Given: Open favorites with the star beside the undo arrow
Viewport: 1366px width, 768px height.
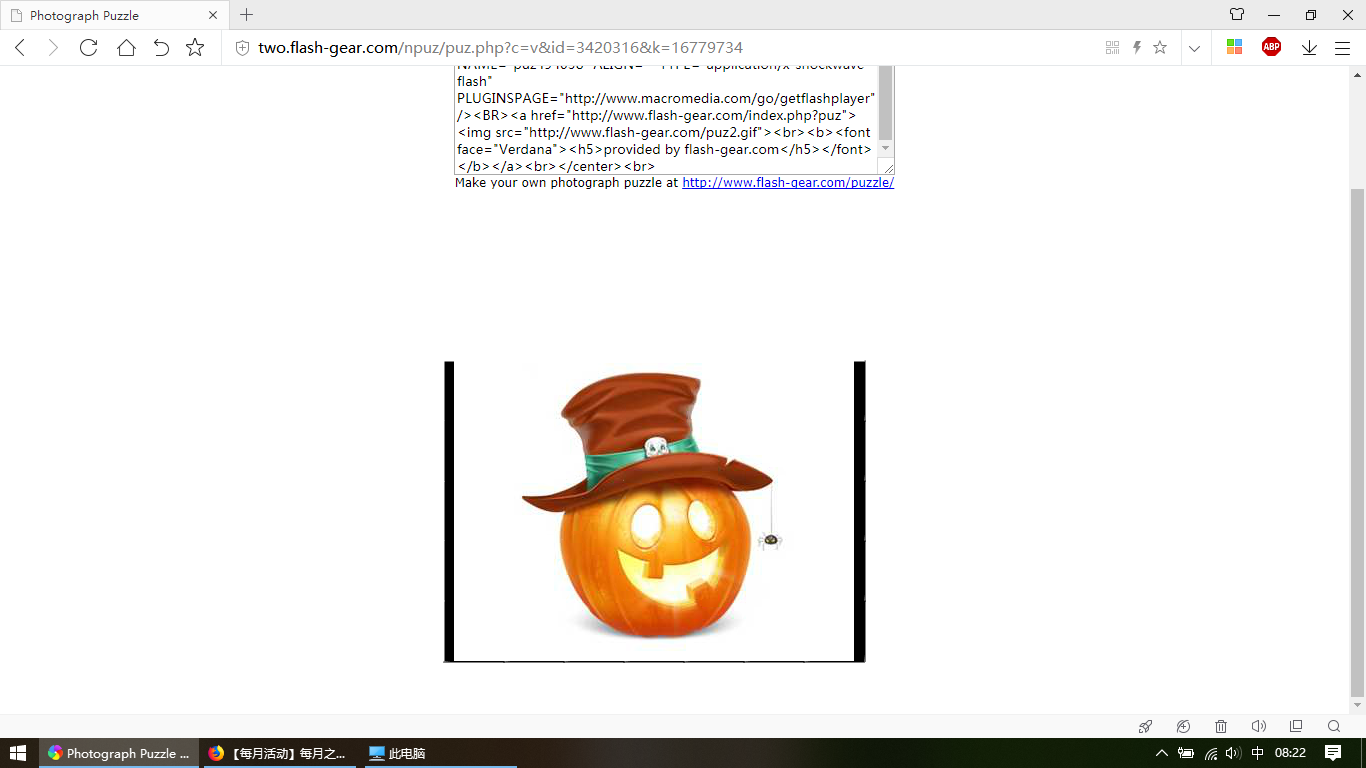Looking at the screenshot, I should click(195, 47).
